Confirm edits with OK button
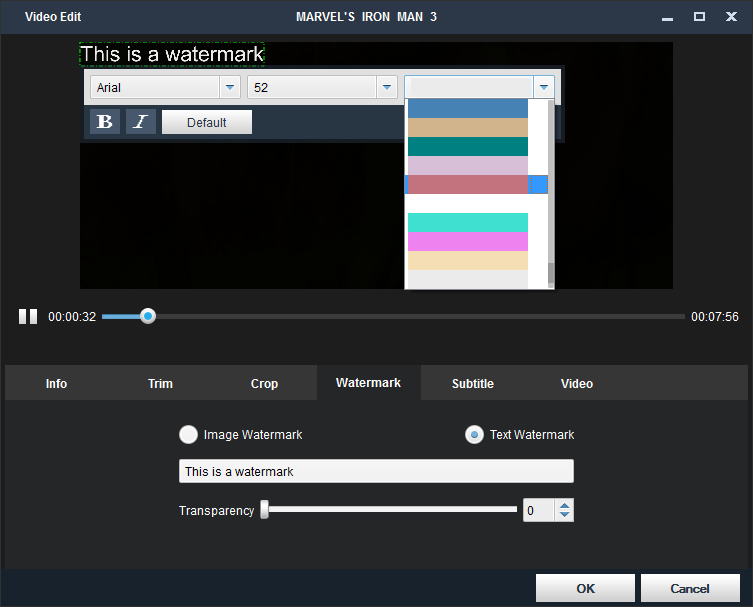 [585, 588]
